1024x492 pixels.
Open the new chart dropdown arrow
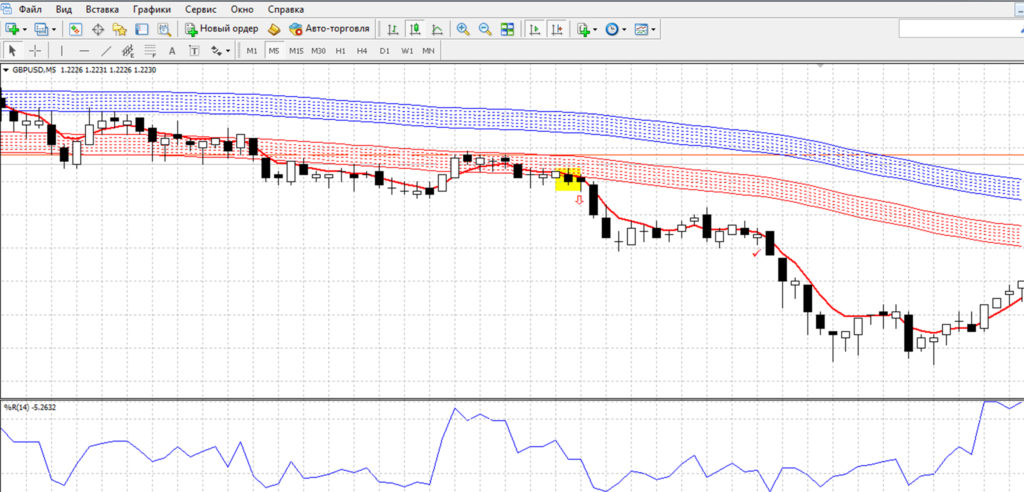pyautogui.click(x=25, y=29)
